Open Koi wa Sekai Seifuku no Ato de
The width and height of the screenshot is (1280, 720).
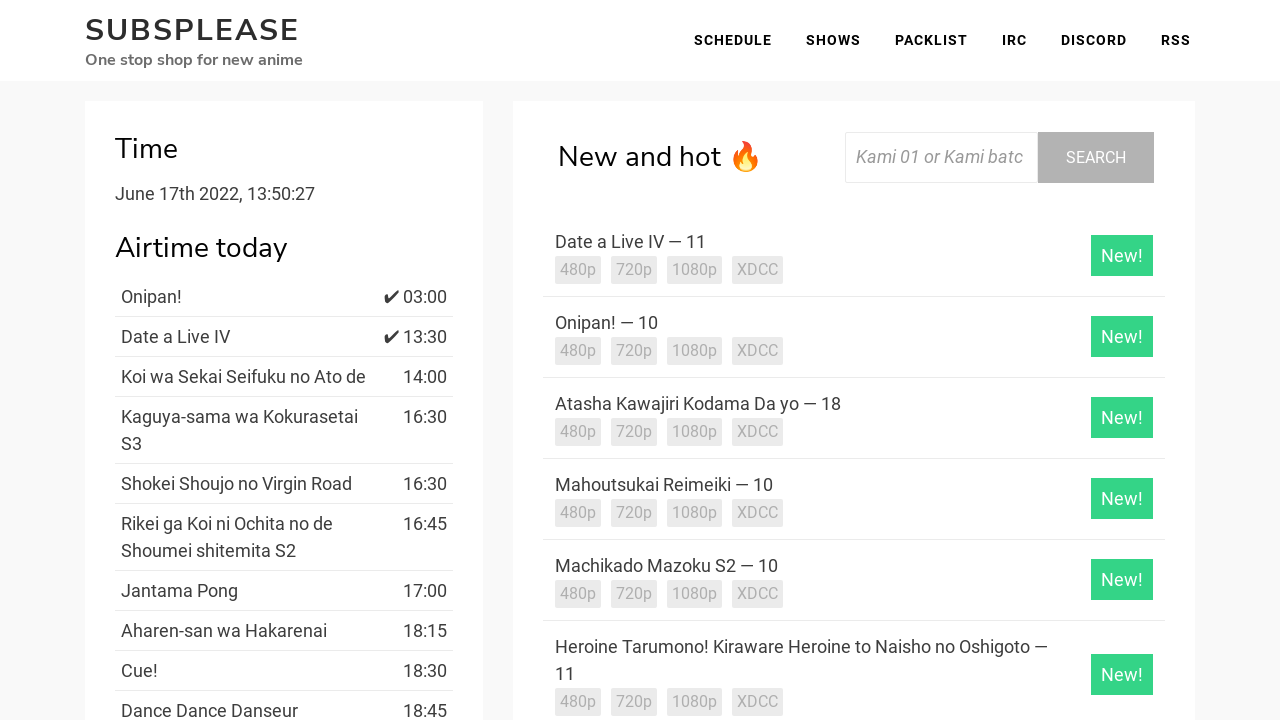click(243, 377)
